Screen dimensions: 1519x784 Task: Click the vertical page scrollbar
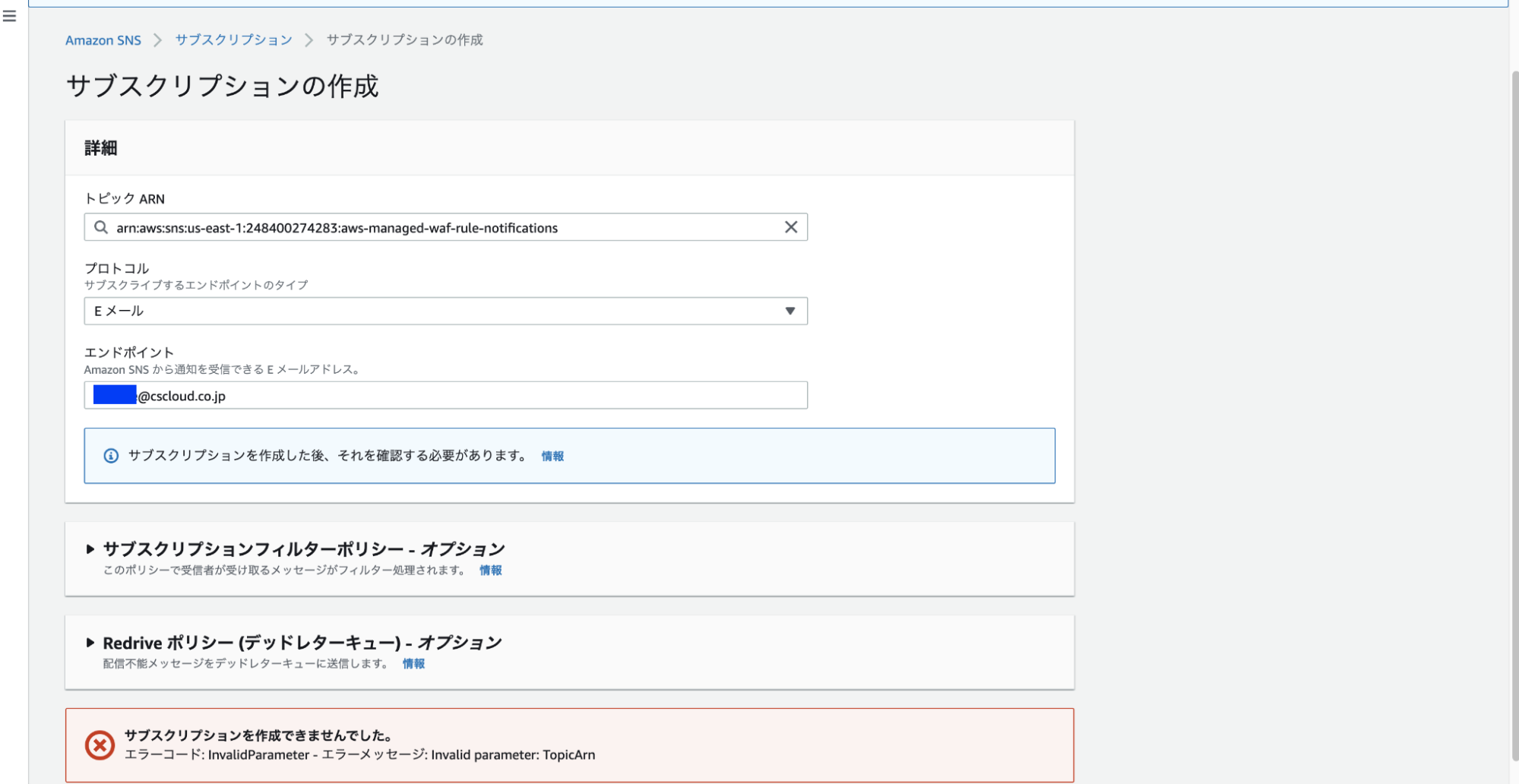[1514, 414]
